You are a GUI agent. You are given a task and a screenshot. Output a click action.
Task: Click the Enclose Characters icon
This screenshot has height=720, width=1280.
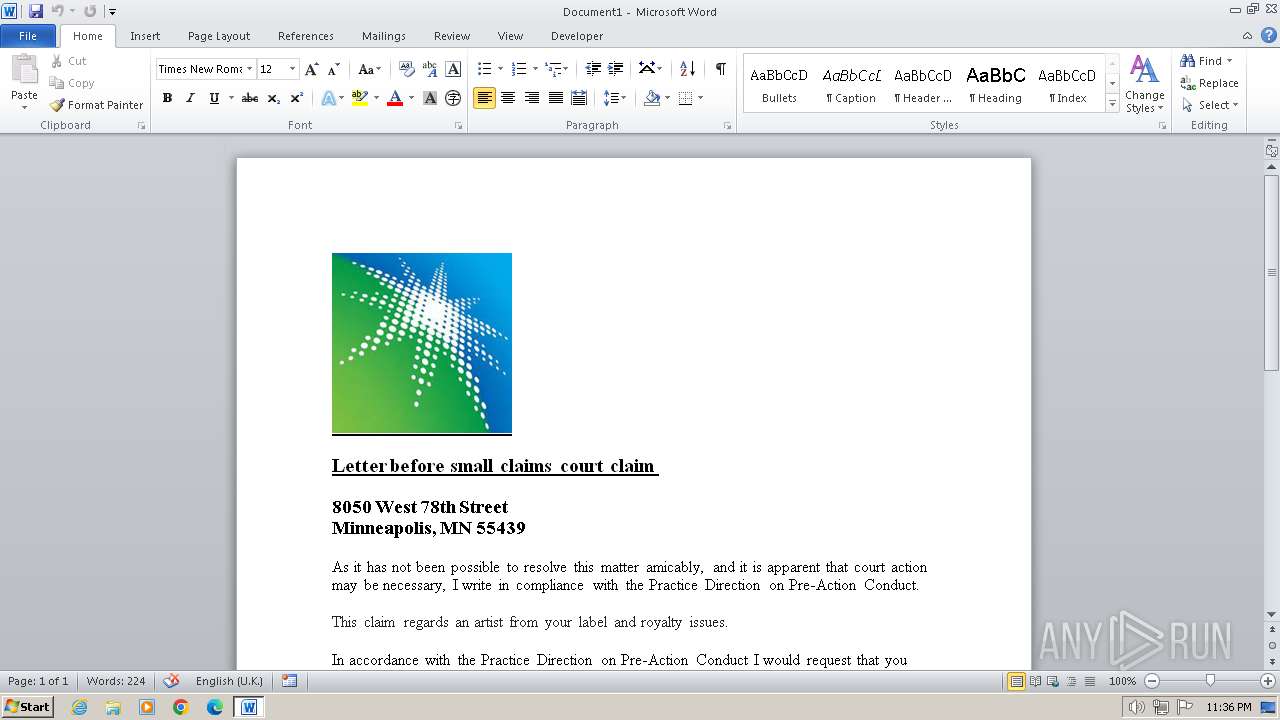(x=453, y=98)
